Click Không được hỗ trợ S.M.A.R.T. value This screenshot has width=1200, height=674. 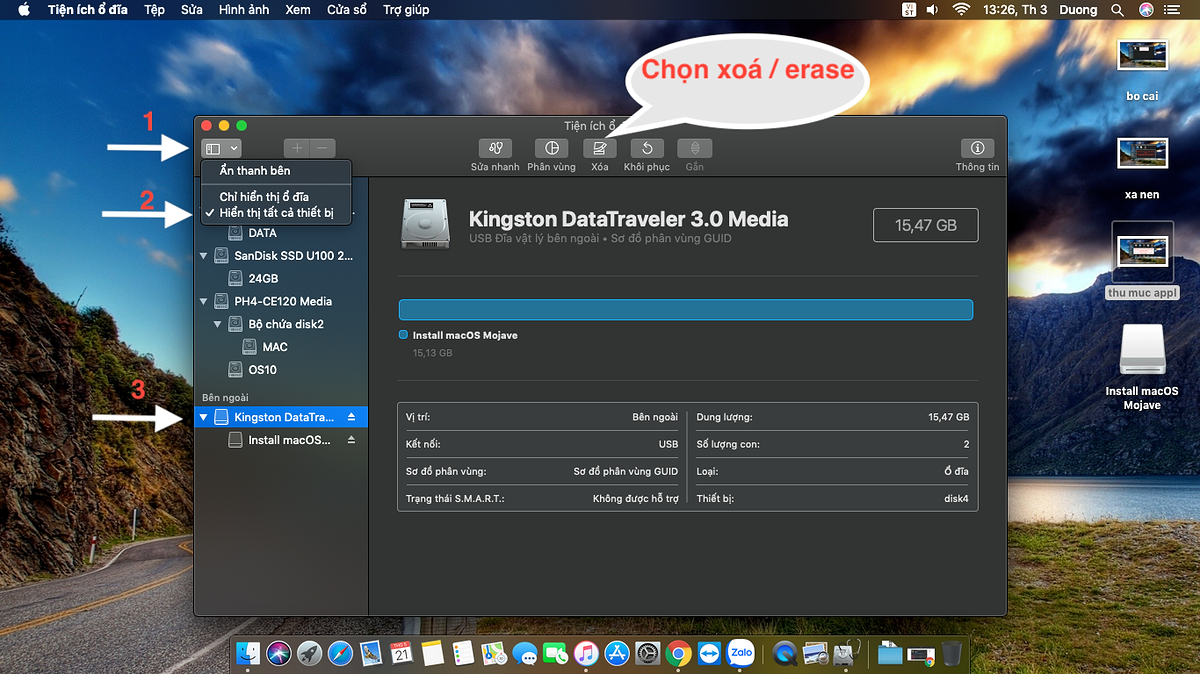636,498
